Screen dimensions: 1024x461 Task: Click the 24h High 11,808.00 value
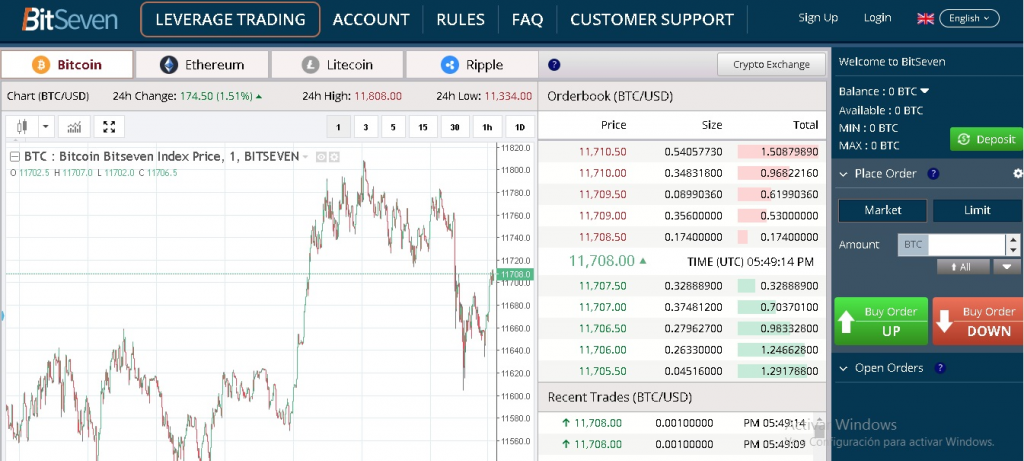point(378,97)
